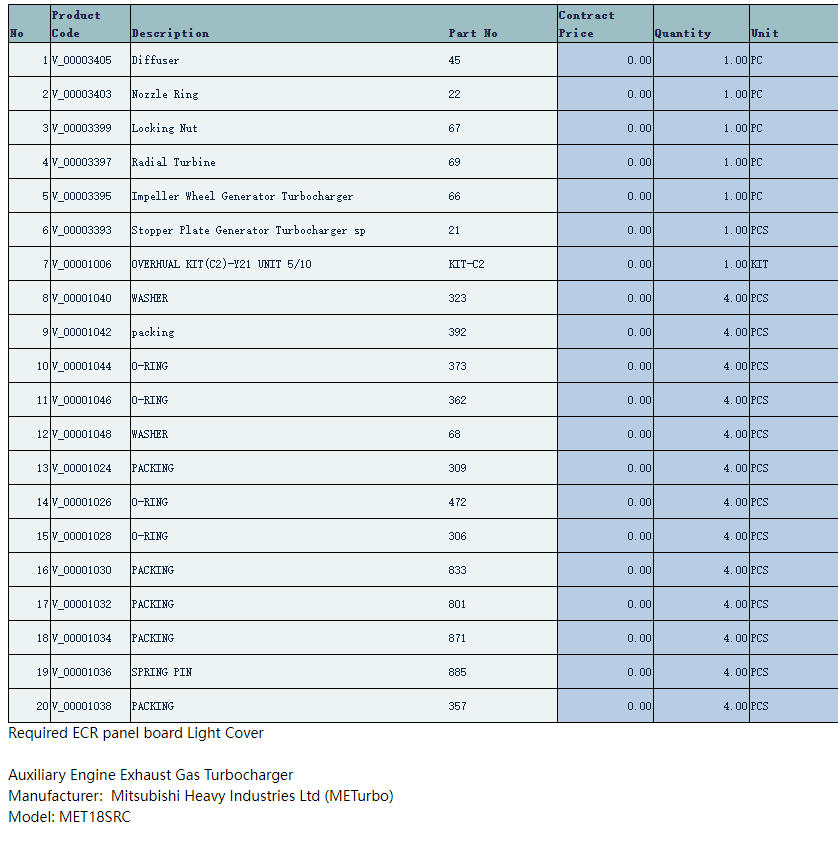Click the Locking Nut description cell
The width and height of the screenshot is (838, 846).
click(x=165, y=128)
